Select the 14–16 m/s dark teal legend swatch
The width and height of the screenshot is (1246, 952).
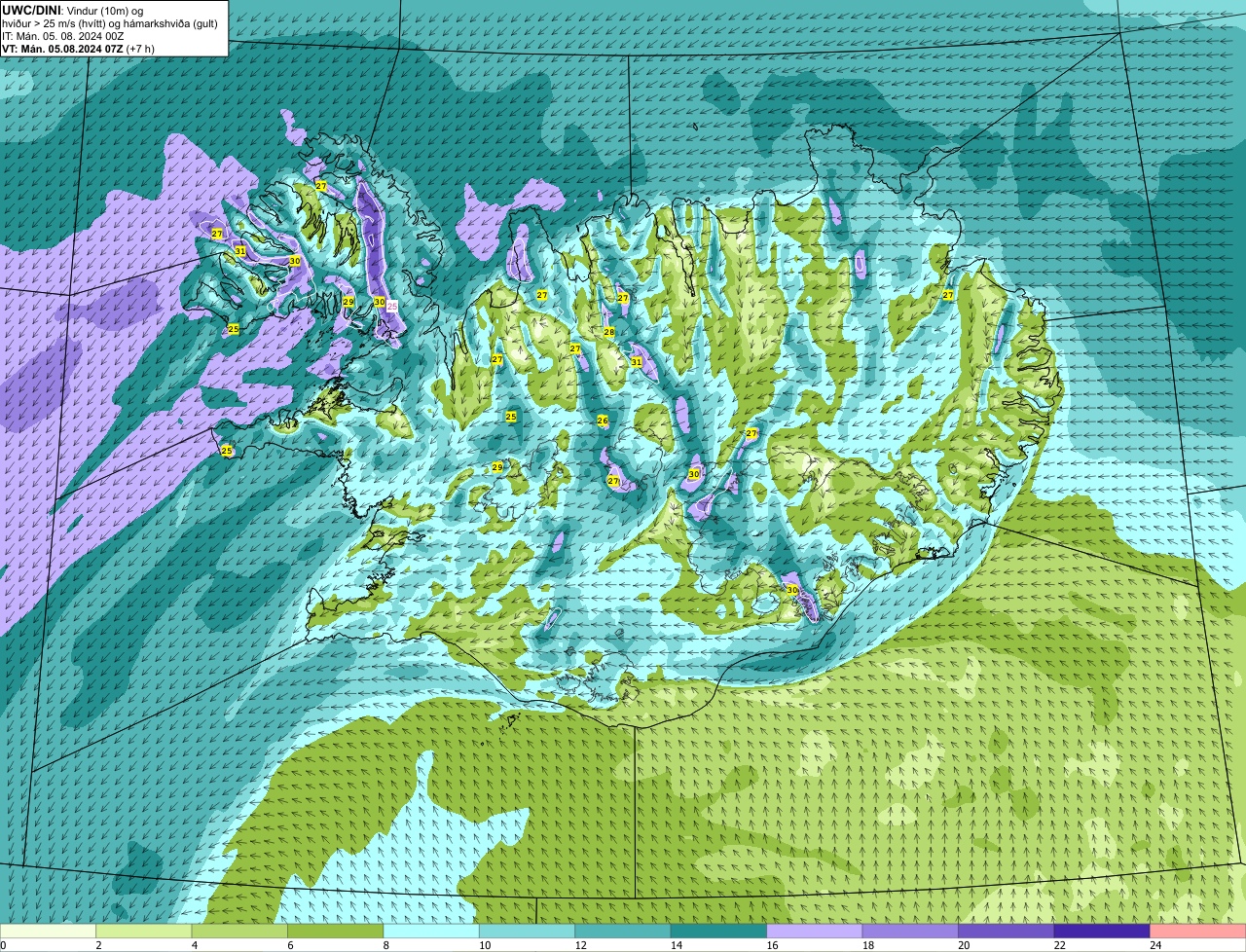(x=719, y=931)
